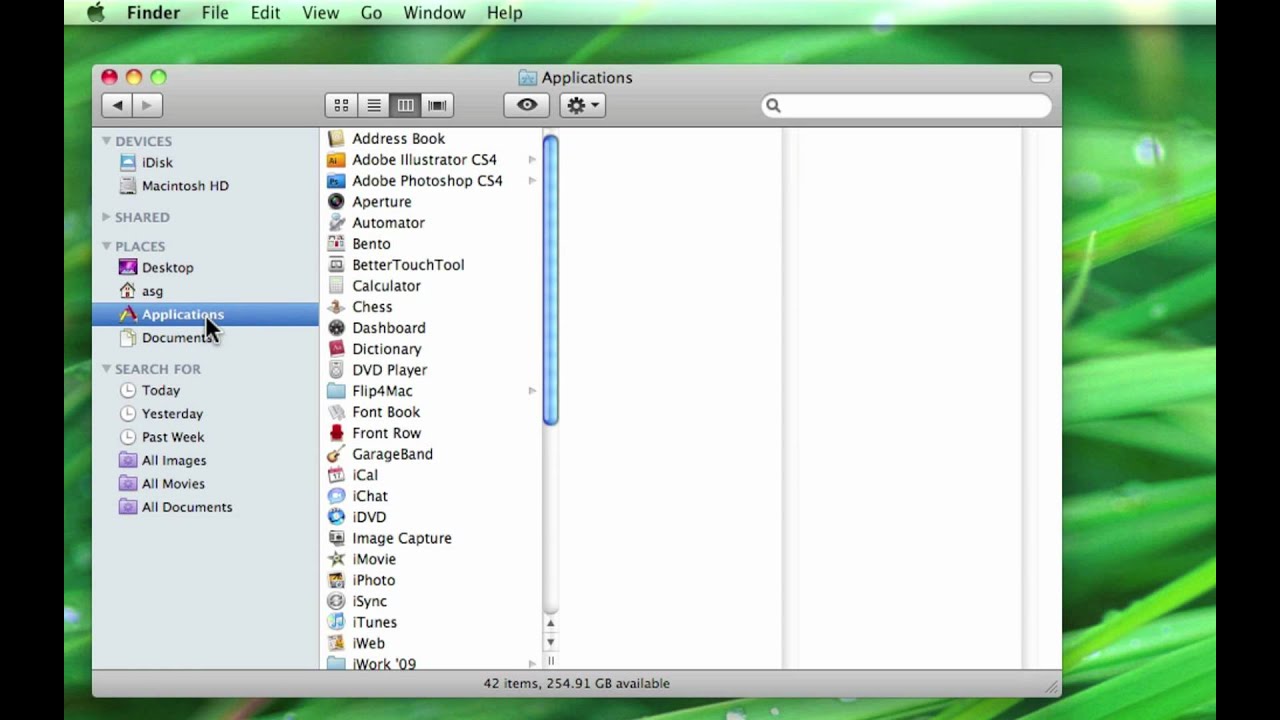Screen dimensions: 1280x720
Task: Open the Address Book app icon
Action: [336, 139]
